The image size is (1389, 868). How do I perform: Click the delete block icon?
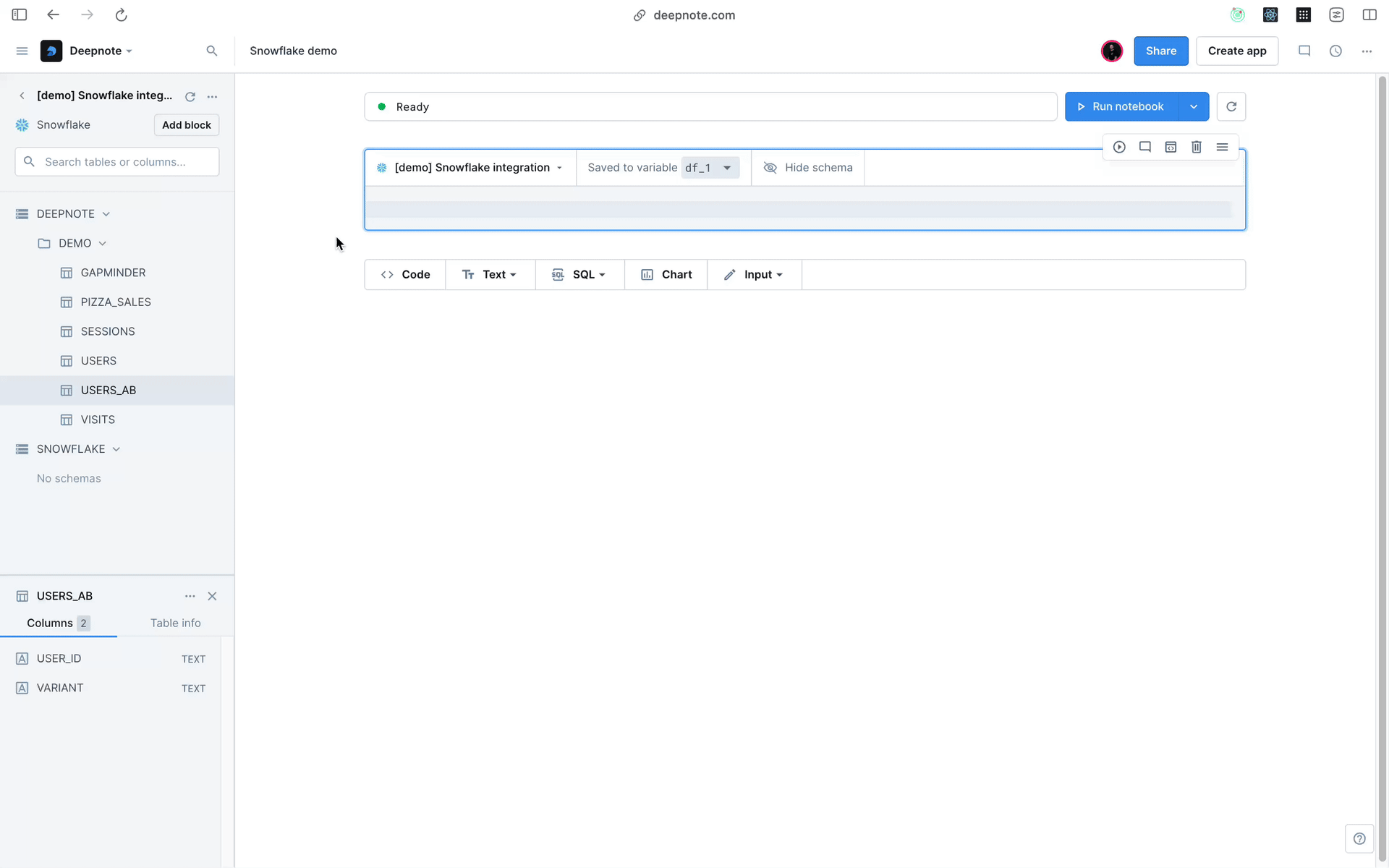coord(1196,147)
